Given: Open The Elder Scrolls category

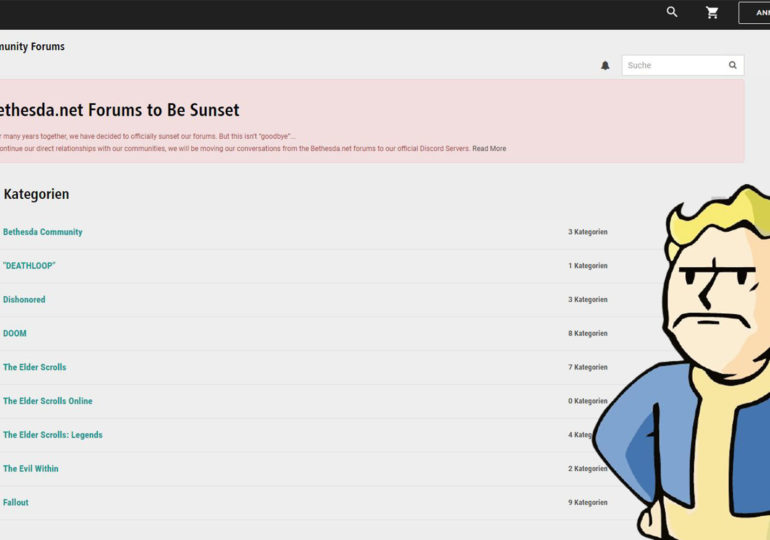Looking at the screenshot, I should [x=34, y=367].
